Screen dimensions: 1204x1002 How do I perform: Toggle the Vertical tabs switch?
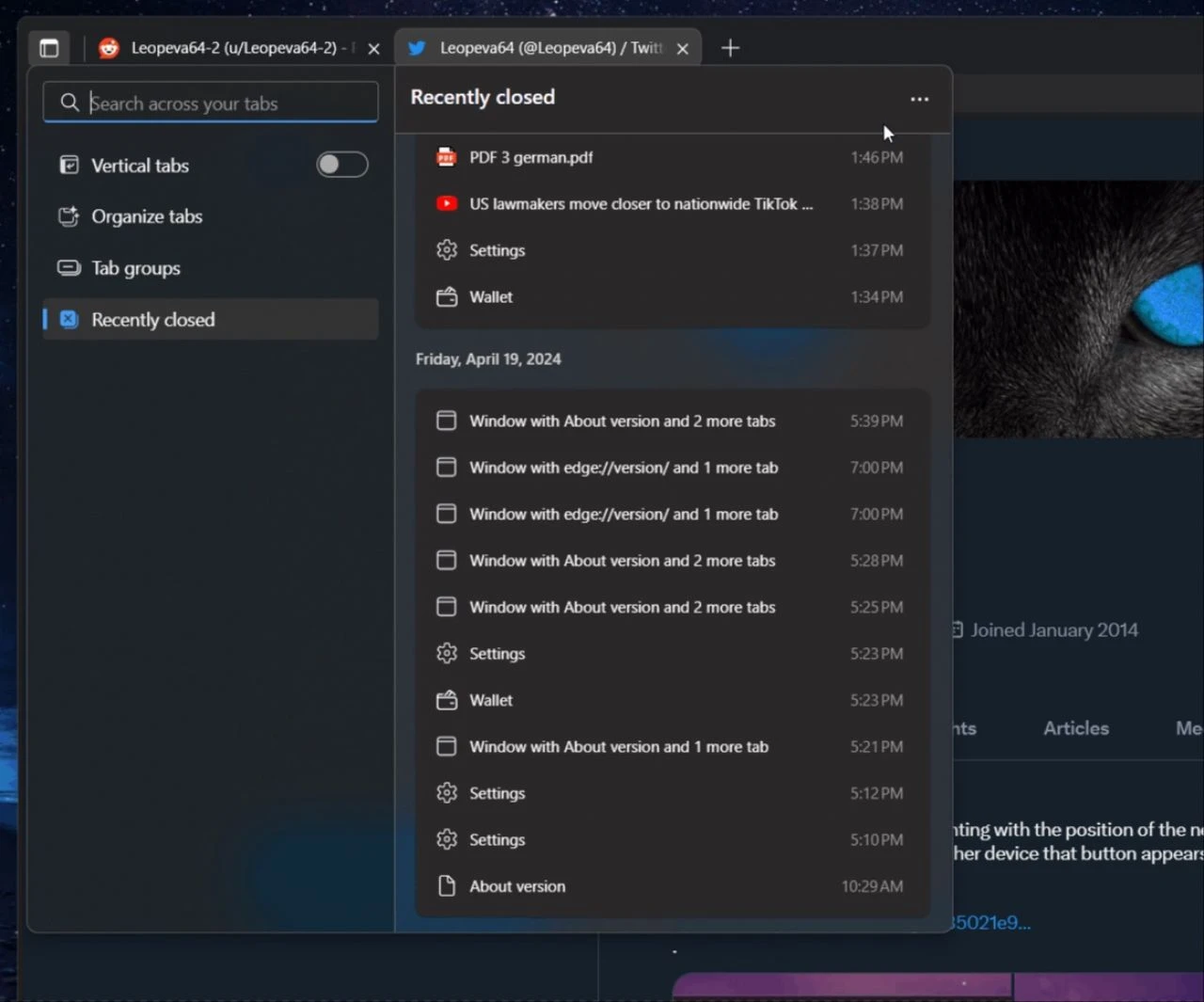[341, 165]
